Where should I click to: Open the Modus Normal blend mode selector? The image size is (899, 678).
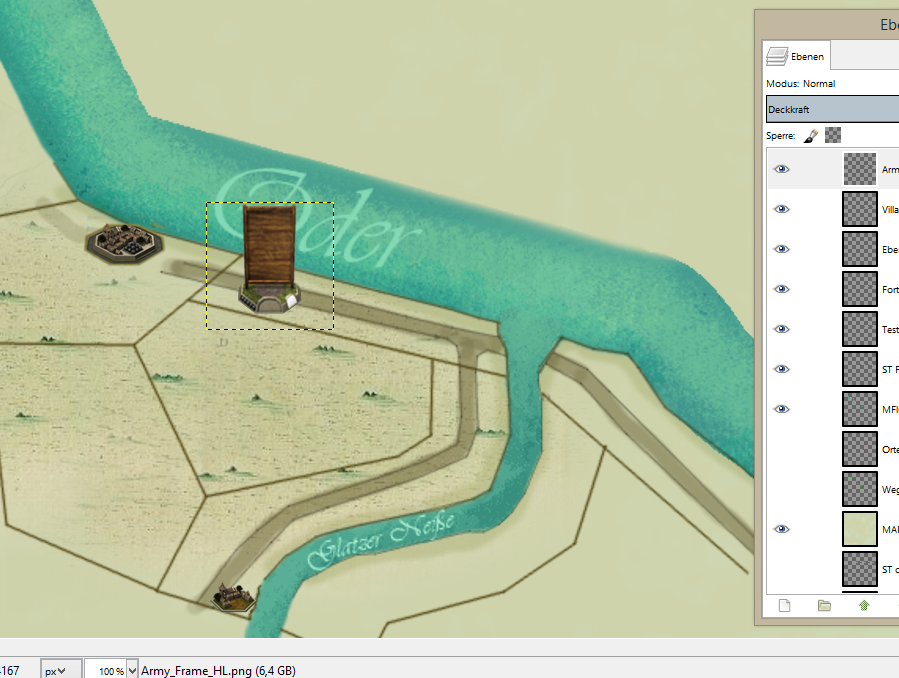coord(830,84)
